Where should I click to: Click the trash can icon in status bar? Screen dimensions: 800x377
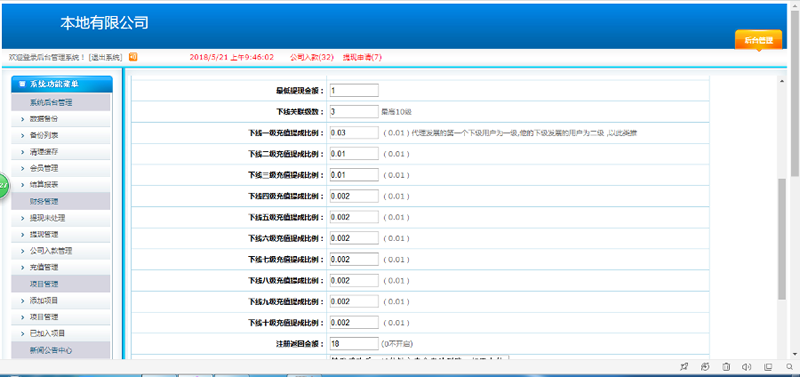pyautogui.click(x=726, y=366)
